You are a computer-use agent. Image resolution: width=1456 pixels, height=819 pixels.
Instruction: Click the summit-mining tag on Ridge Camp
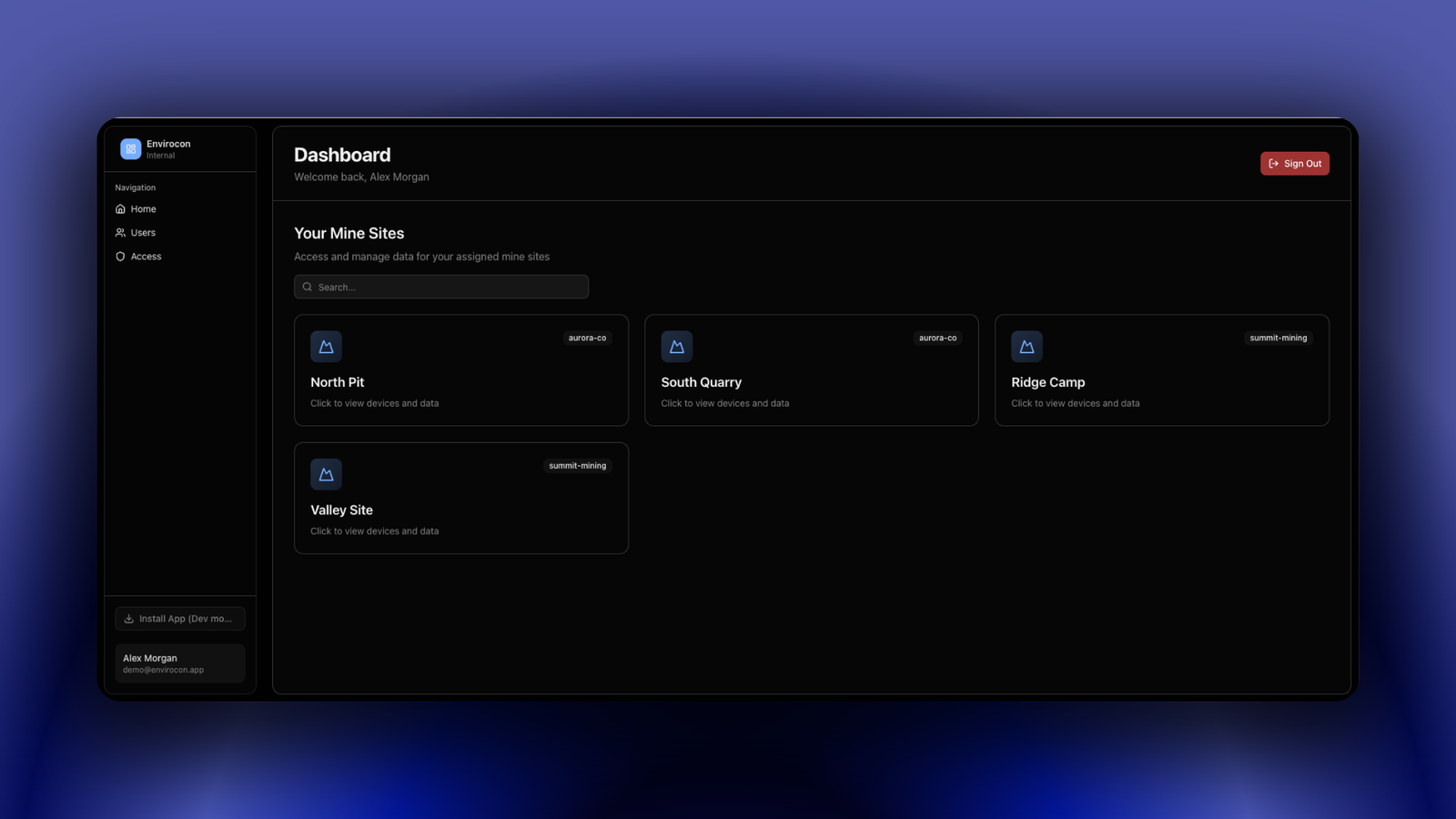pos(1279,338)
